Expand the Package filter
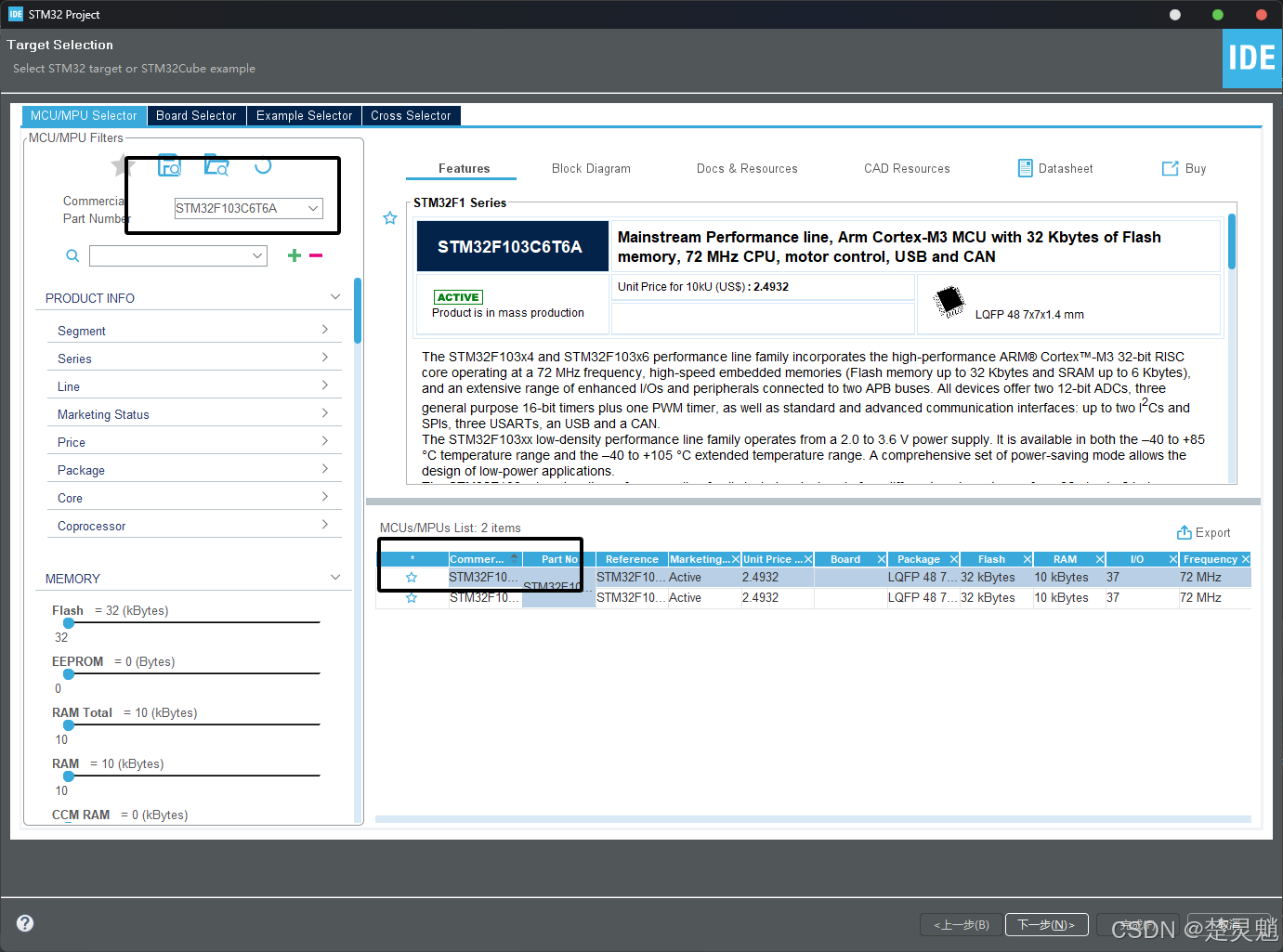The height and width of the screenshot is (952, 1283). click(324, 469)
